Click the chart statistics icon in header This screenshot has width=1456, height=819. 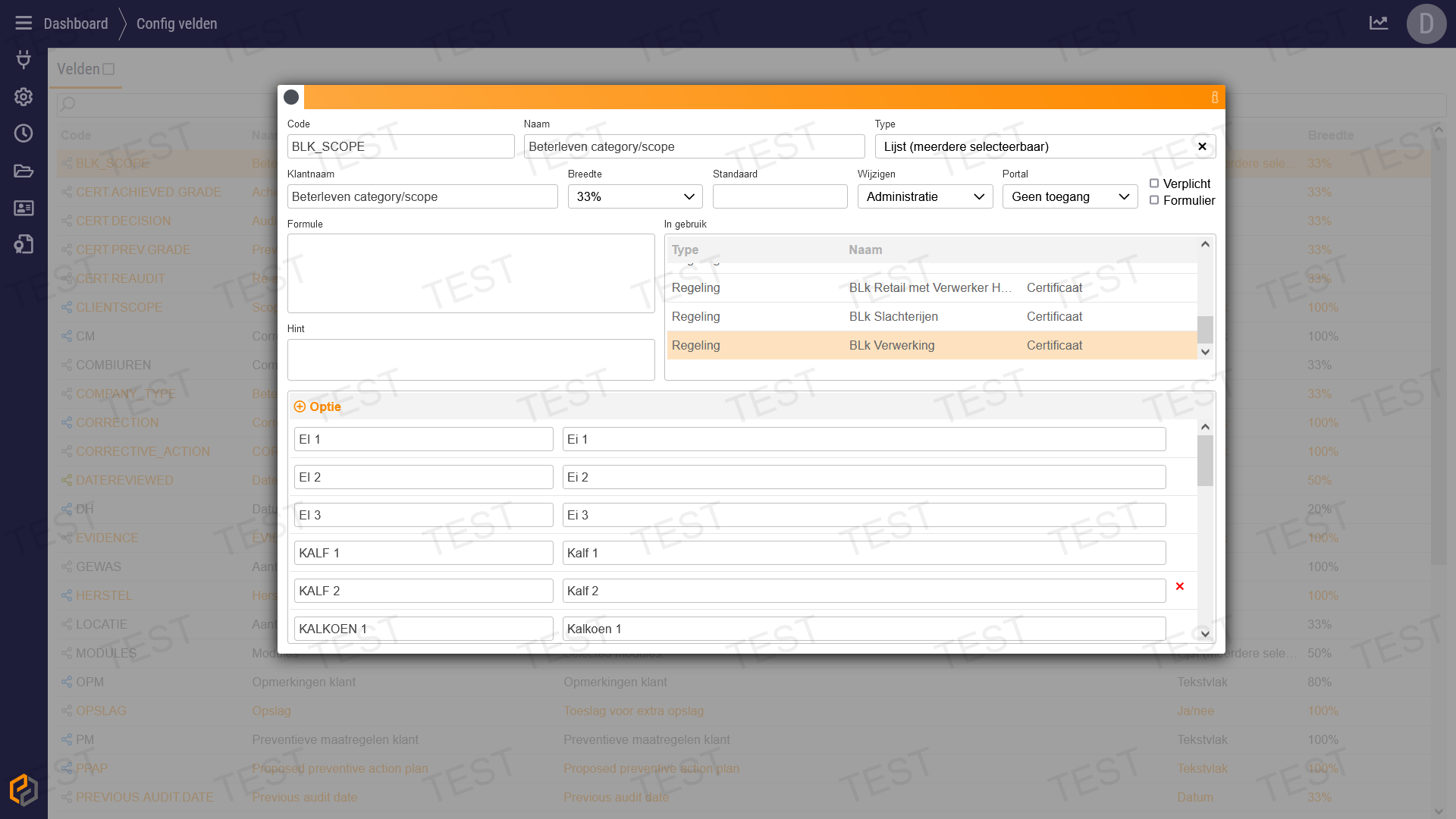(1379, 23)
